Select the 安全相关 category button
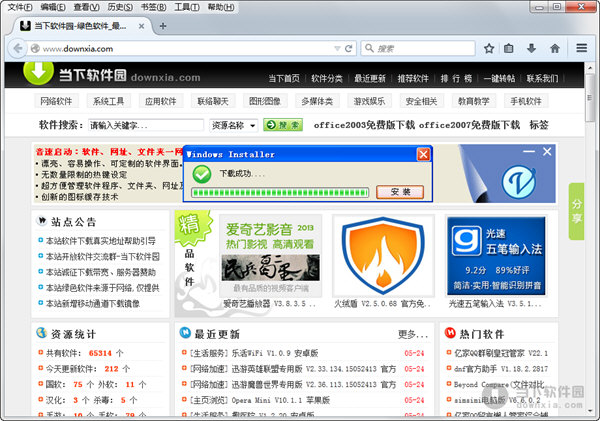This screenshot has height=421, width=600. [421, 101]
